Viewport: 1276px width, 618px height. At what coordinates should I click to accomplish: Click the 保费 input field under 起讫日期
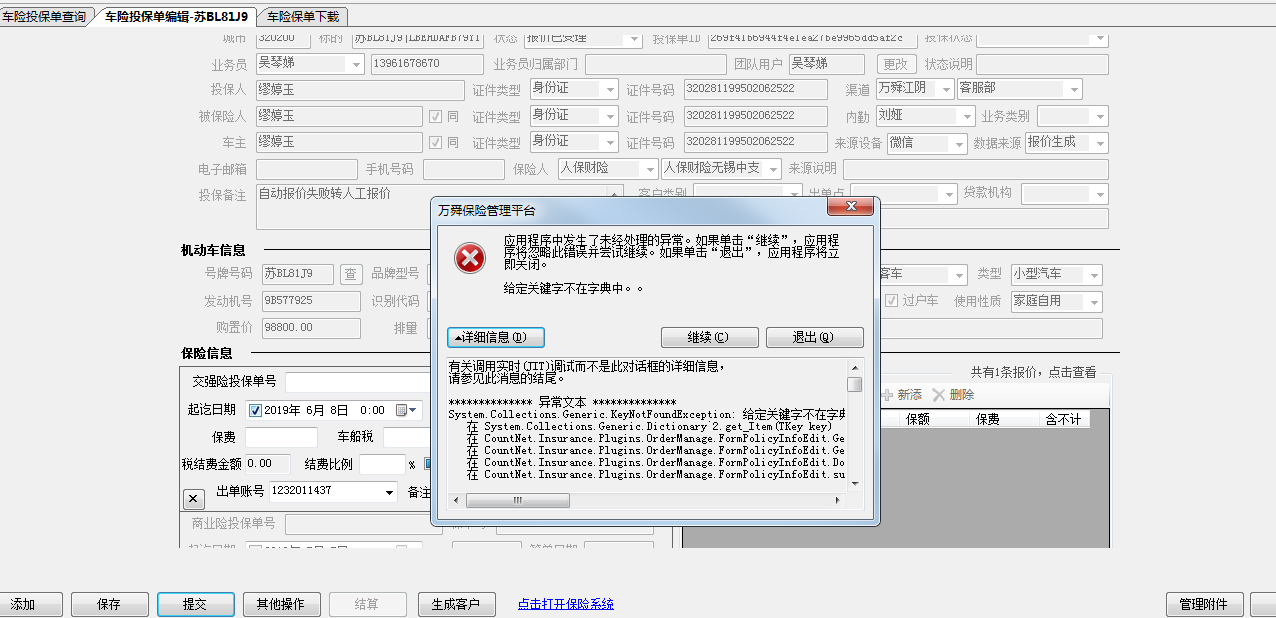pyautogui.click(x=281, y=437)
